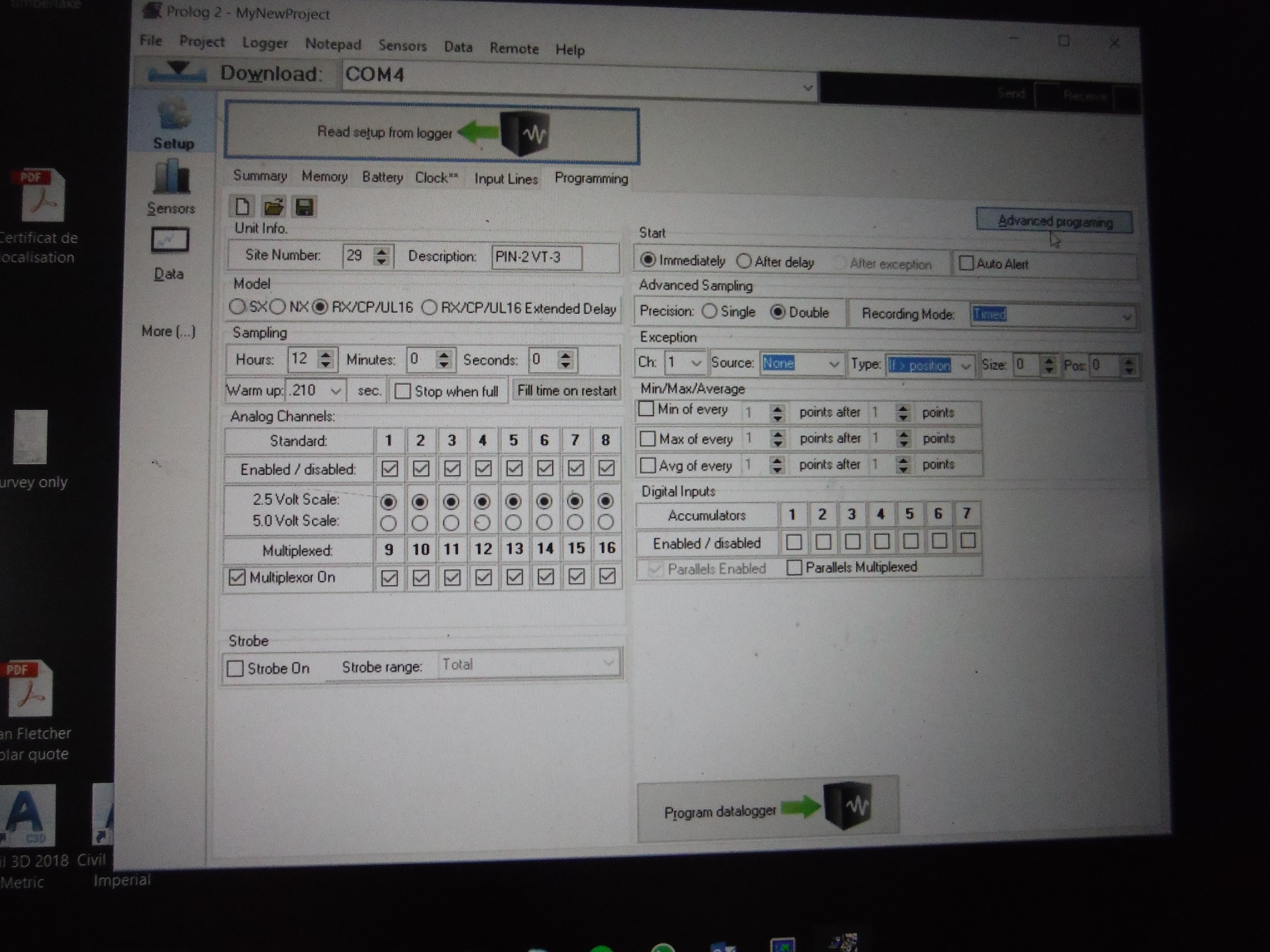Switch to the Input Lines tab
This screenshot has width=1270, height=952.
pyautogui.click(x=505, y=179)
